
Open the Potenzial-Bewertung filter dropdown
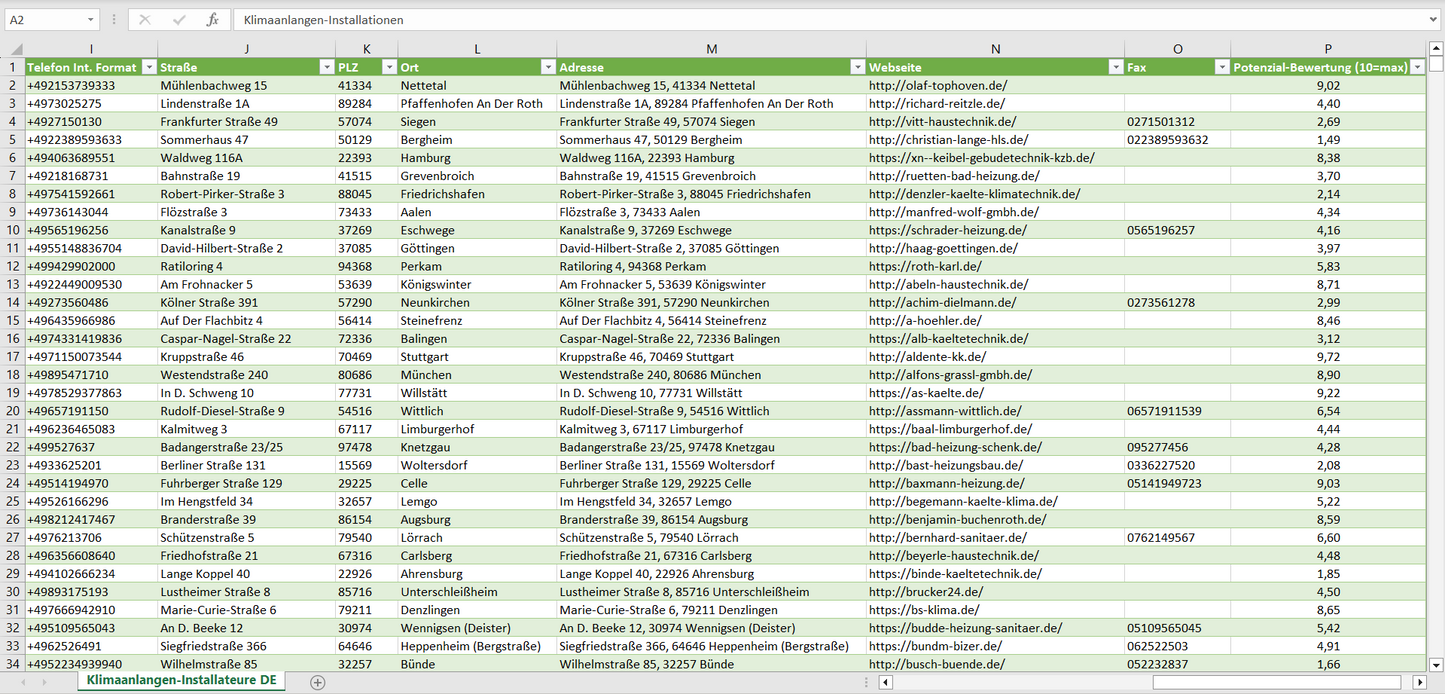1417,67
